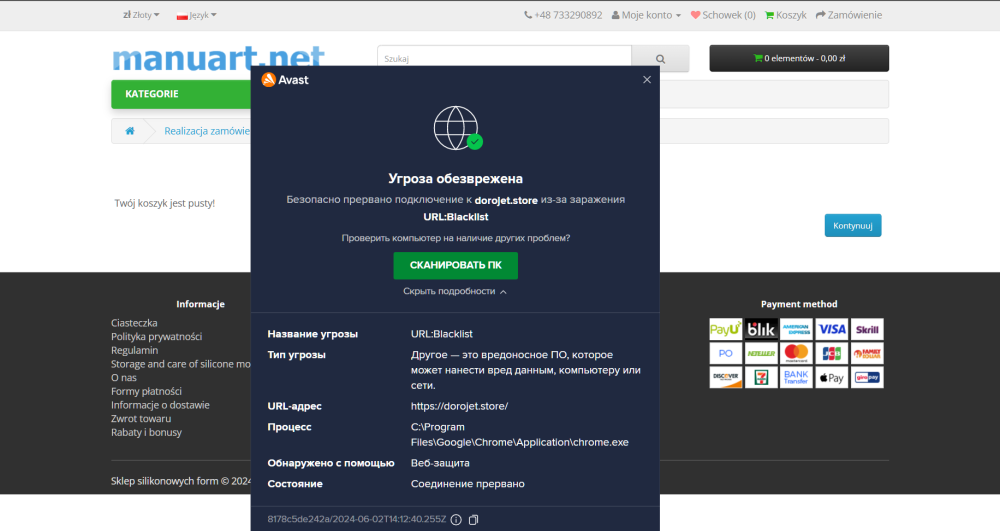This screenshot has width=1000, height=531.
Task: Open the Moje konto dropdown
Action: pos(646,15)
